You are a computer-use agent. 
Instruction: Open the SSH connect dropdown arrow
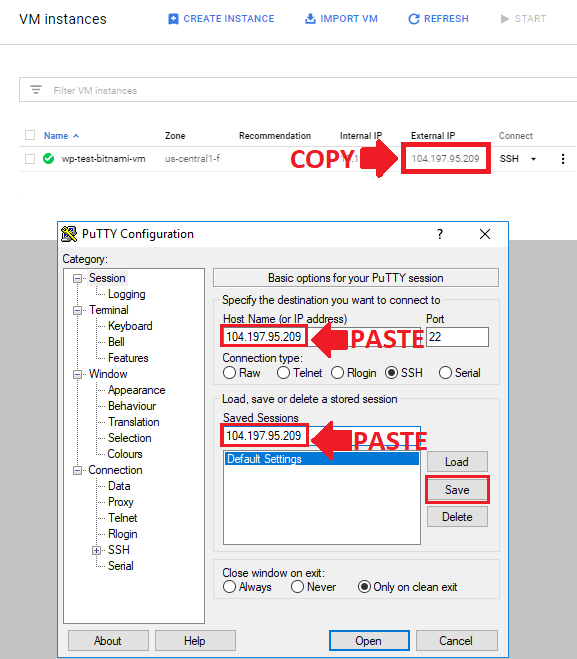tap(533, 159)
